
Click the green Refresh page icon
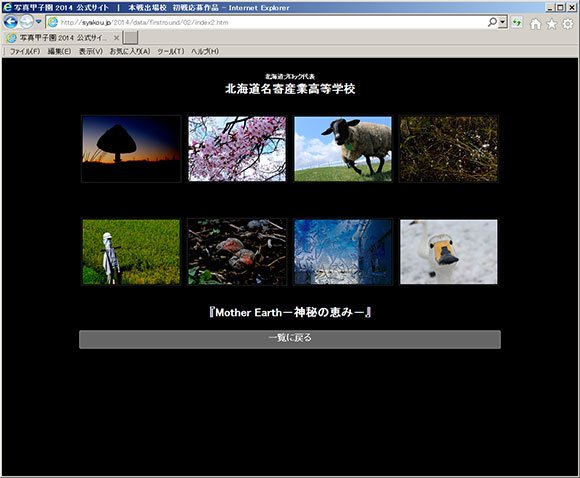click(x=517, y=23)
